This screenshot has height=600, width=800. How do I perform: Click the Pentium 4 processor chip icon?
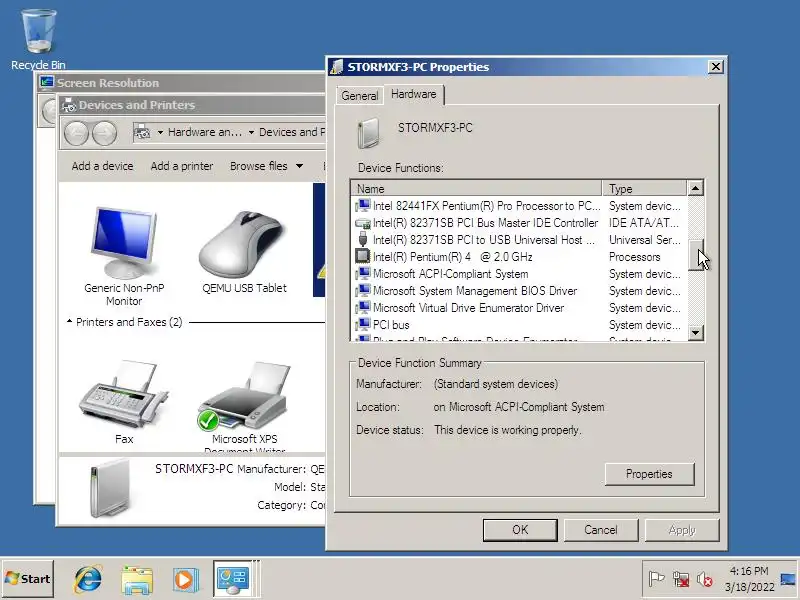click(363, 256)
